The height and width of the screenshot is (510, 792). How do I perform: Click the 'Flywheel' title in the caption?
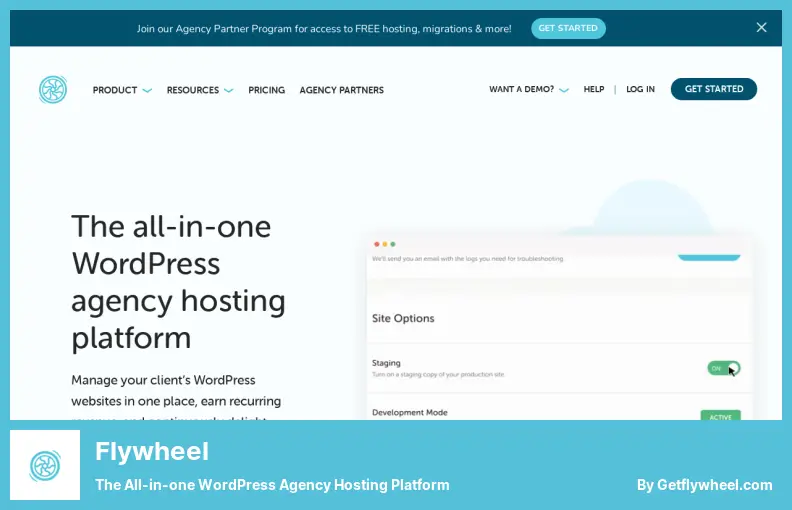152,451
